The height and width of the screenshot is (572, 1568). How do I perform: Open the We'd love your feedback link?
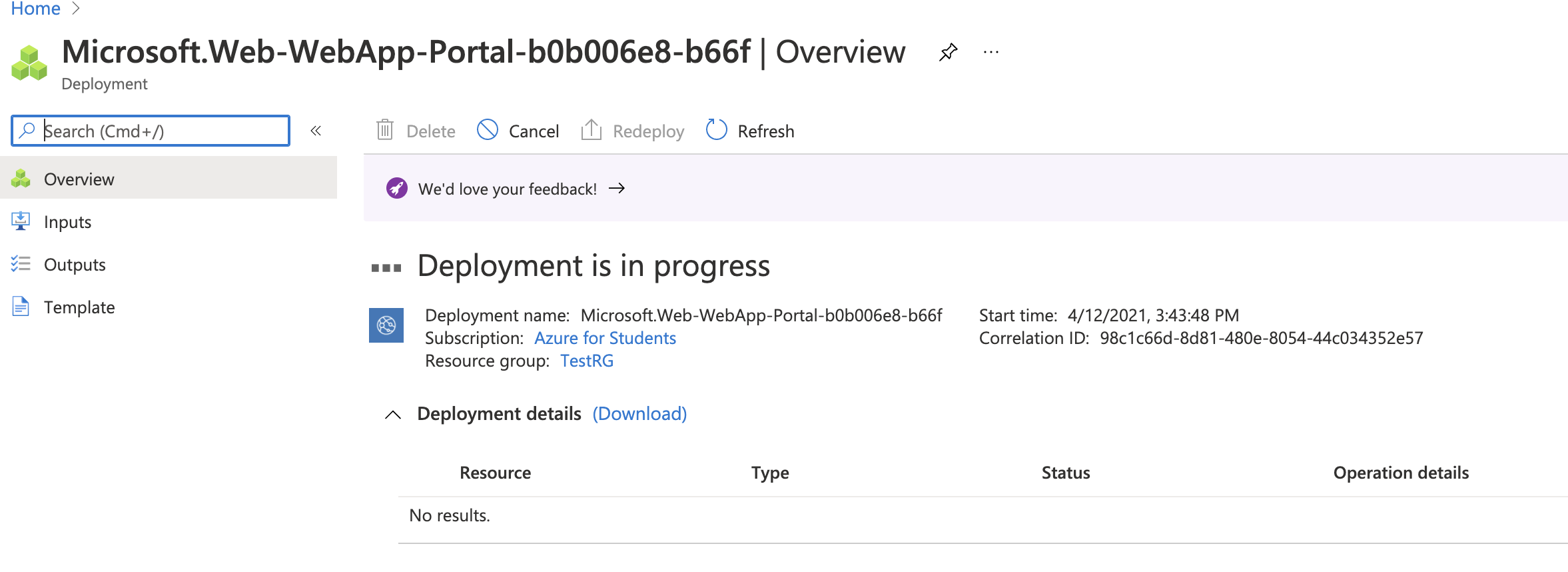coord(508,189)
